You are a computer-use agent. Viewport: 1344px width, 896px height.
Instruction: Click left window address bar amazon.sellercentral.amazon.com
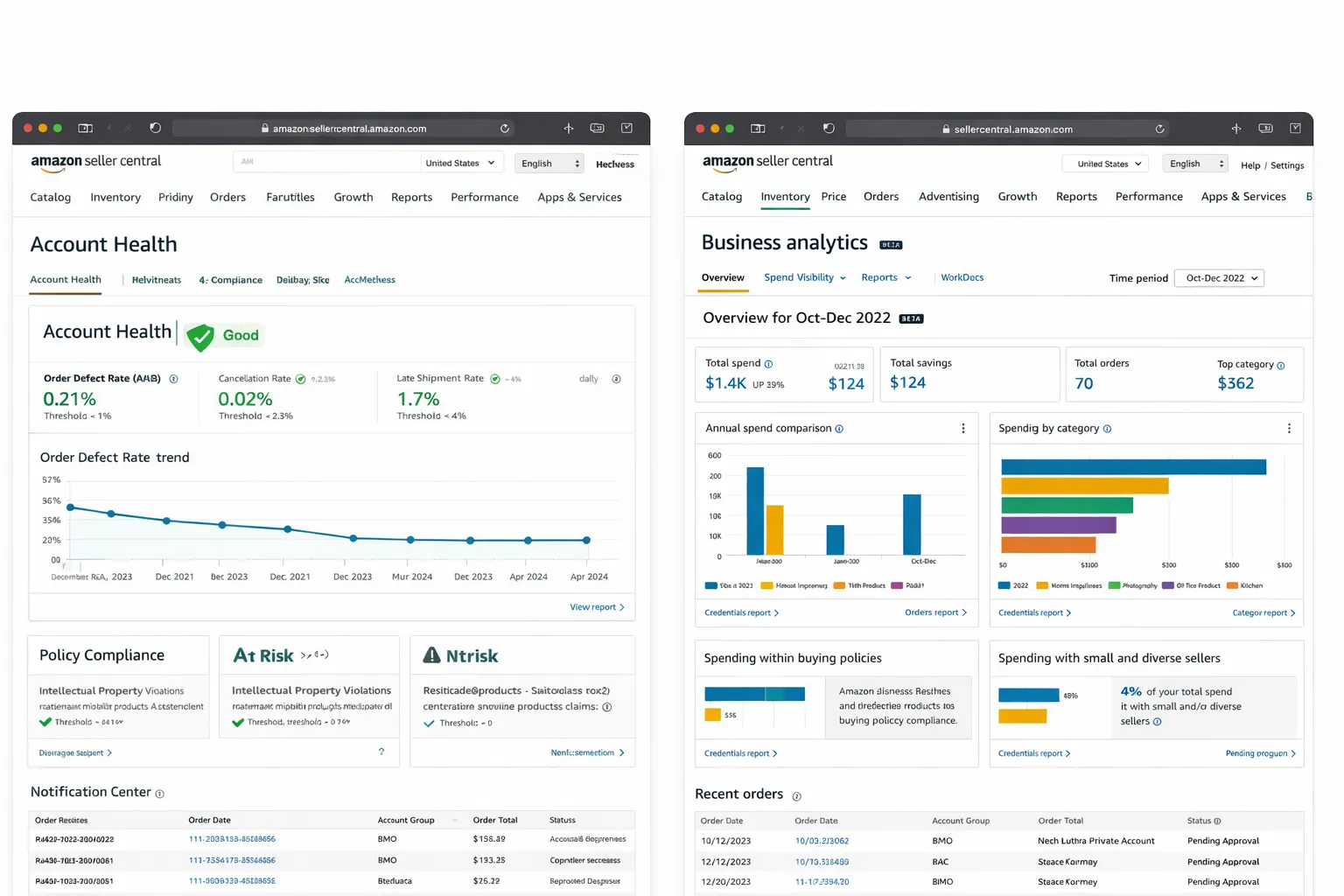[x=343, y=129]
